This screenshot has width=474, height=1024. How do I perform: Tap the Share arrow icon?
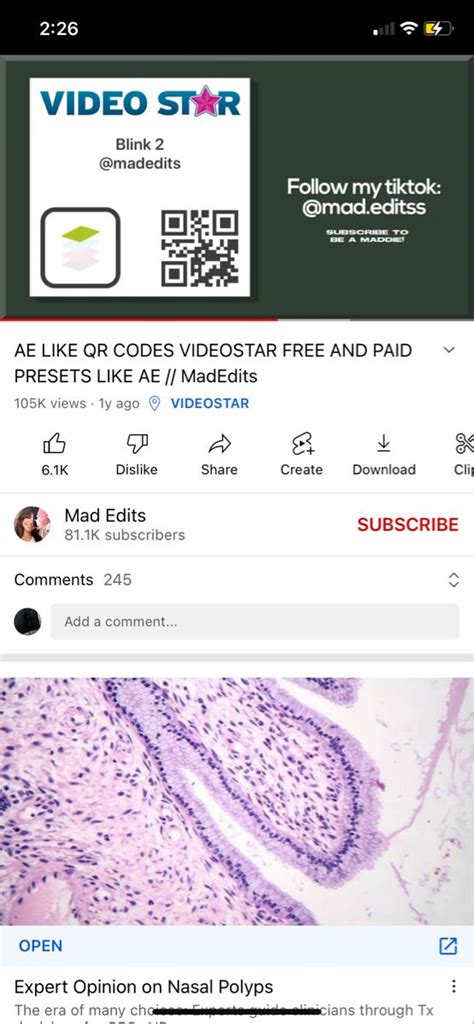(219, 444)
